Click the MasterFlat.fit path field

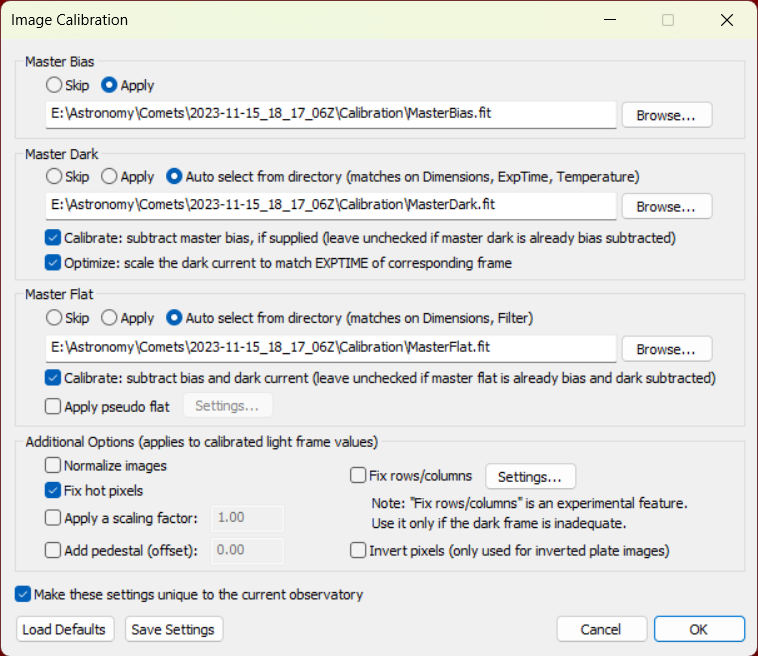(331, 348)
